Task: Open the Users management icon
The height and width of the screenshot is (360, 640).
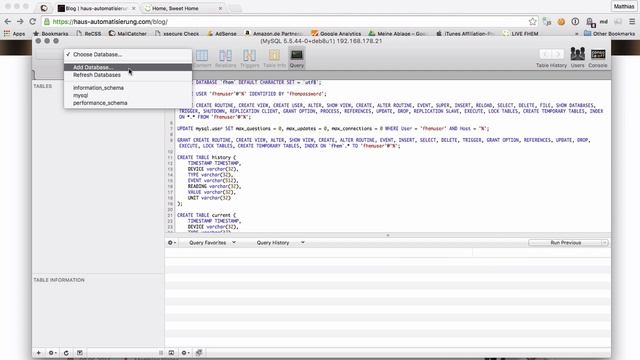Action: click(578, 58)
